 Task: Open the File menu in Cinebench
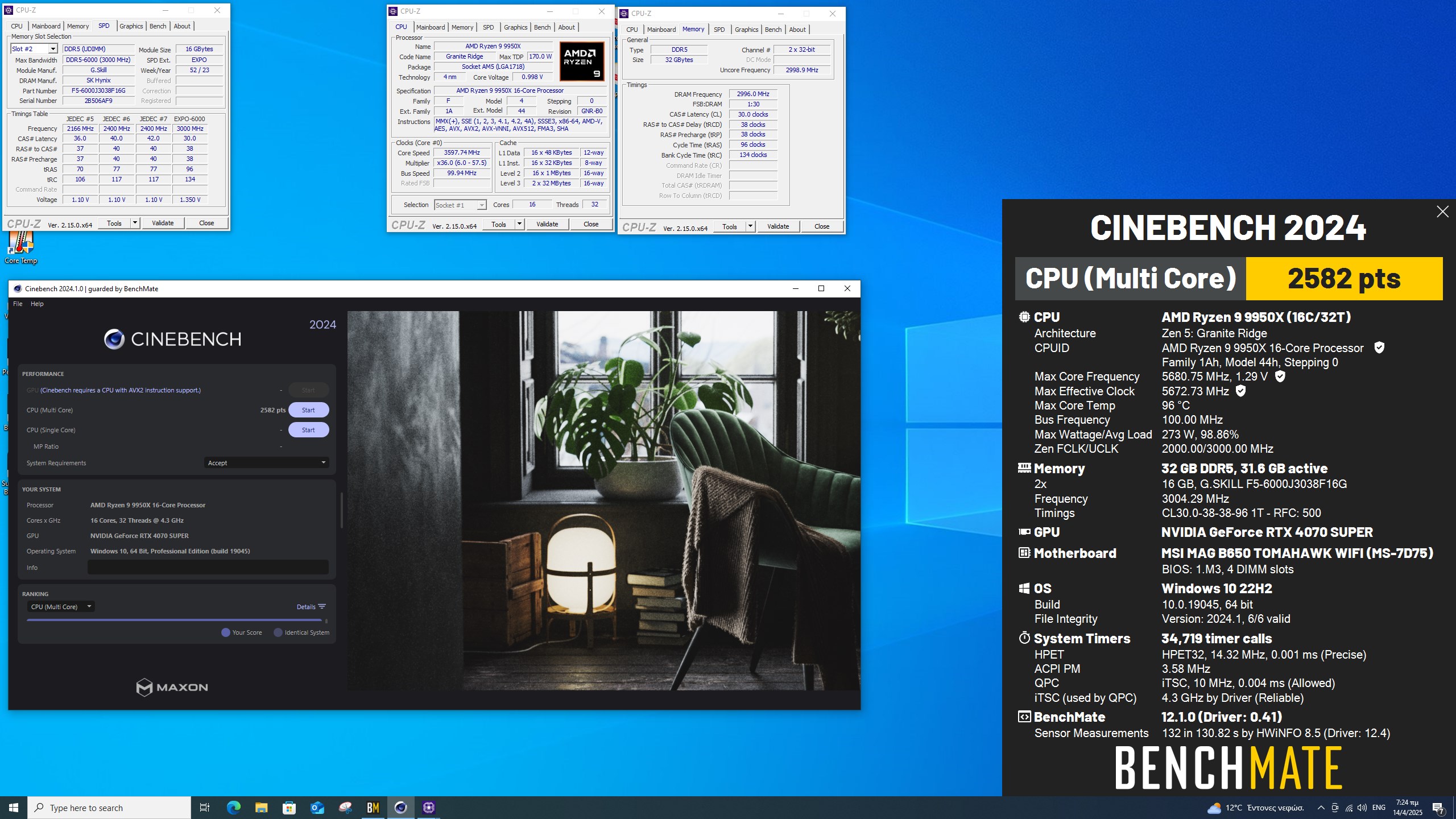(x=18, y=304)
